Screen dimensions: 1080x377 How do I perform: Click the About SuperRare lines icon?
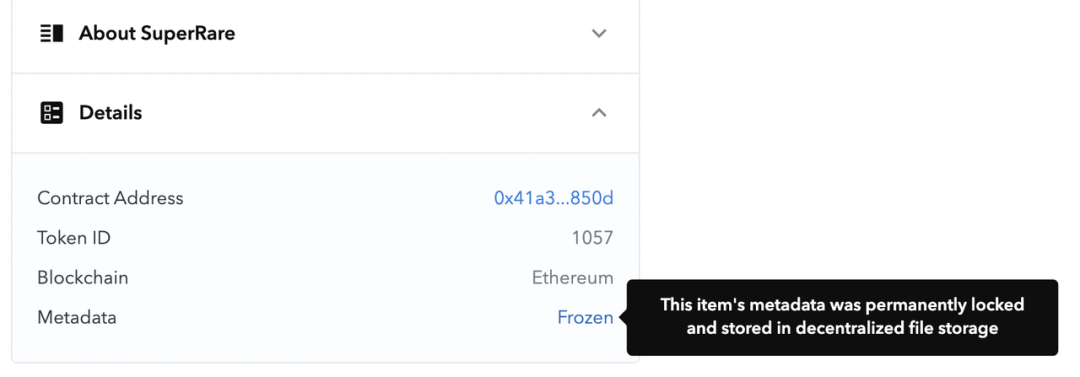[x=52, y=33]
